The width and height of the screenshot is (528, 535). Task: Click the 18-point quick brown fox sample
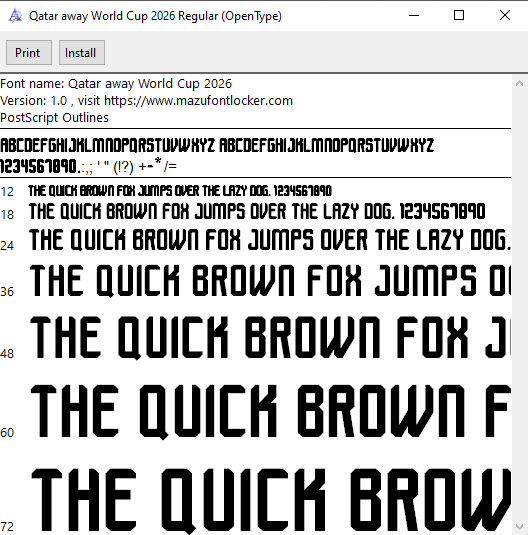tap(257, 211)
